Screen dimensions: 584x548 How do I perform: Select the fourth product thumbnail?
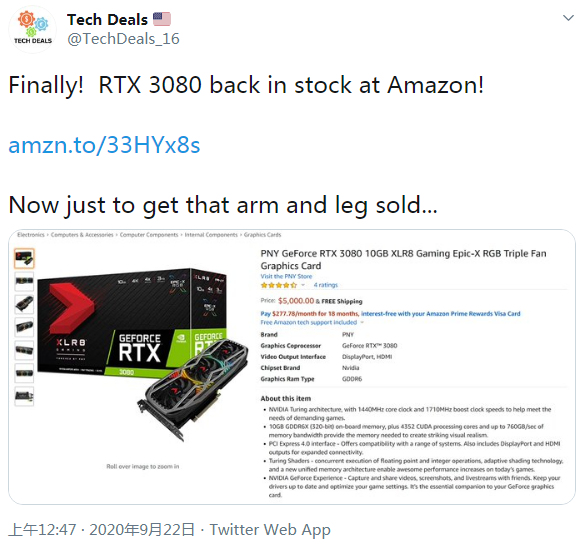point(24,327)
